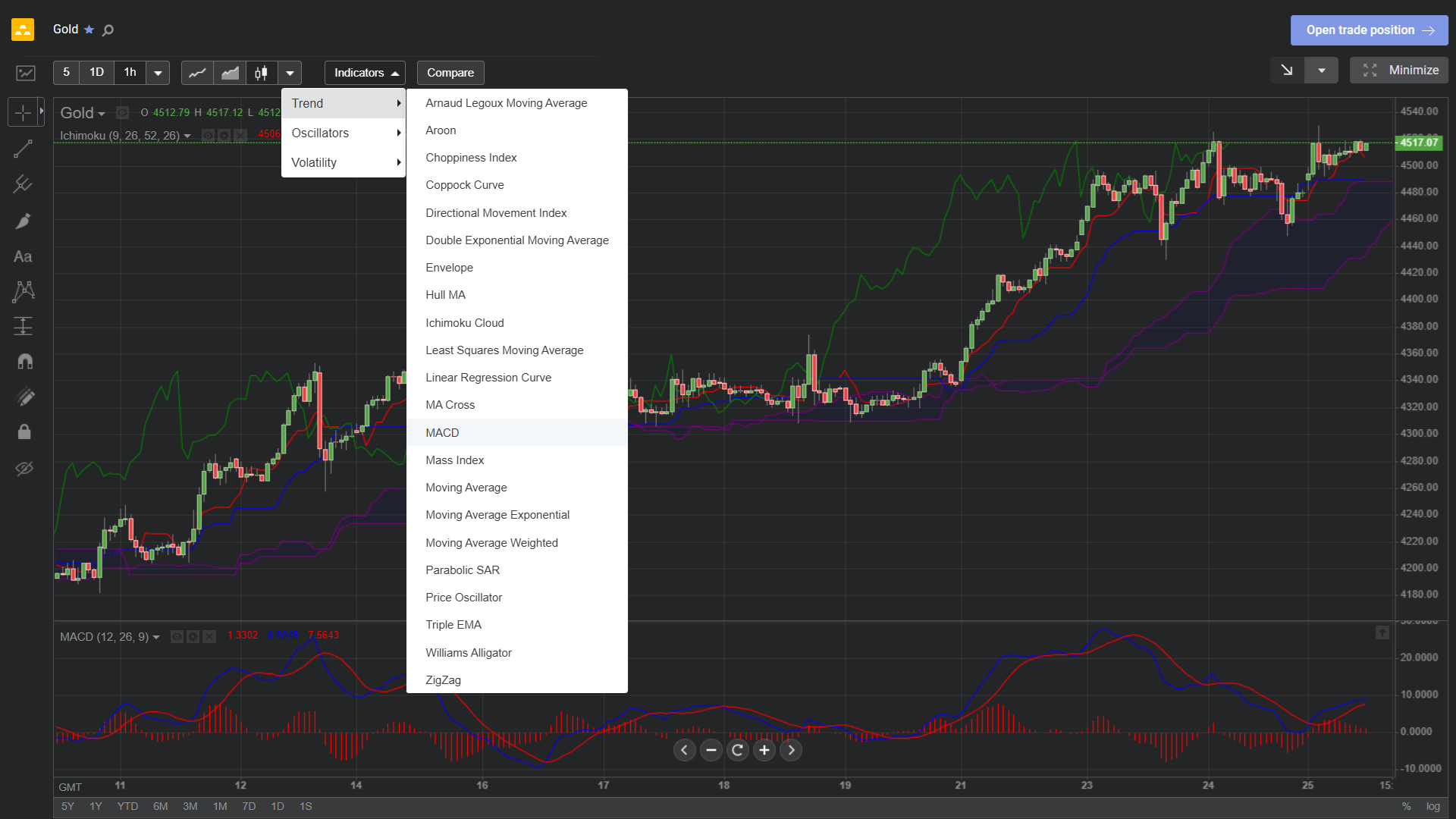
Task: Add the Hull MA indicator
Action: [517, 294]
